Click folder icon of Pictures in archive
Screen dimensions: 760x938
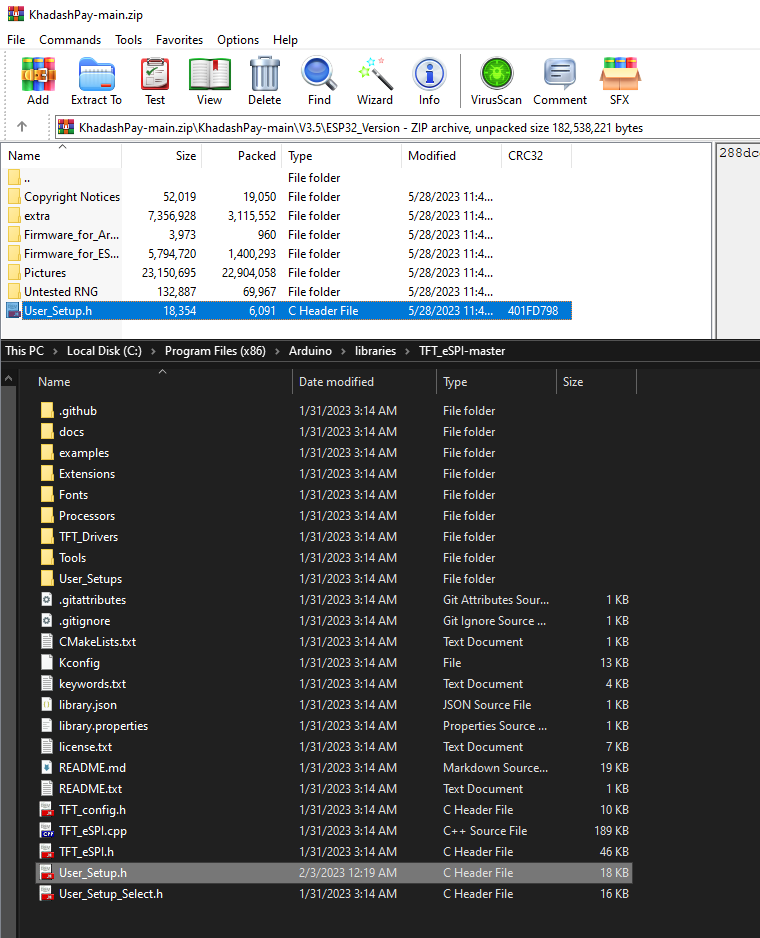tap(14, 272)
